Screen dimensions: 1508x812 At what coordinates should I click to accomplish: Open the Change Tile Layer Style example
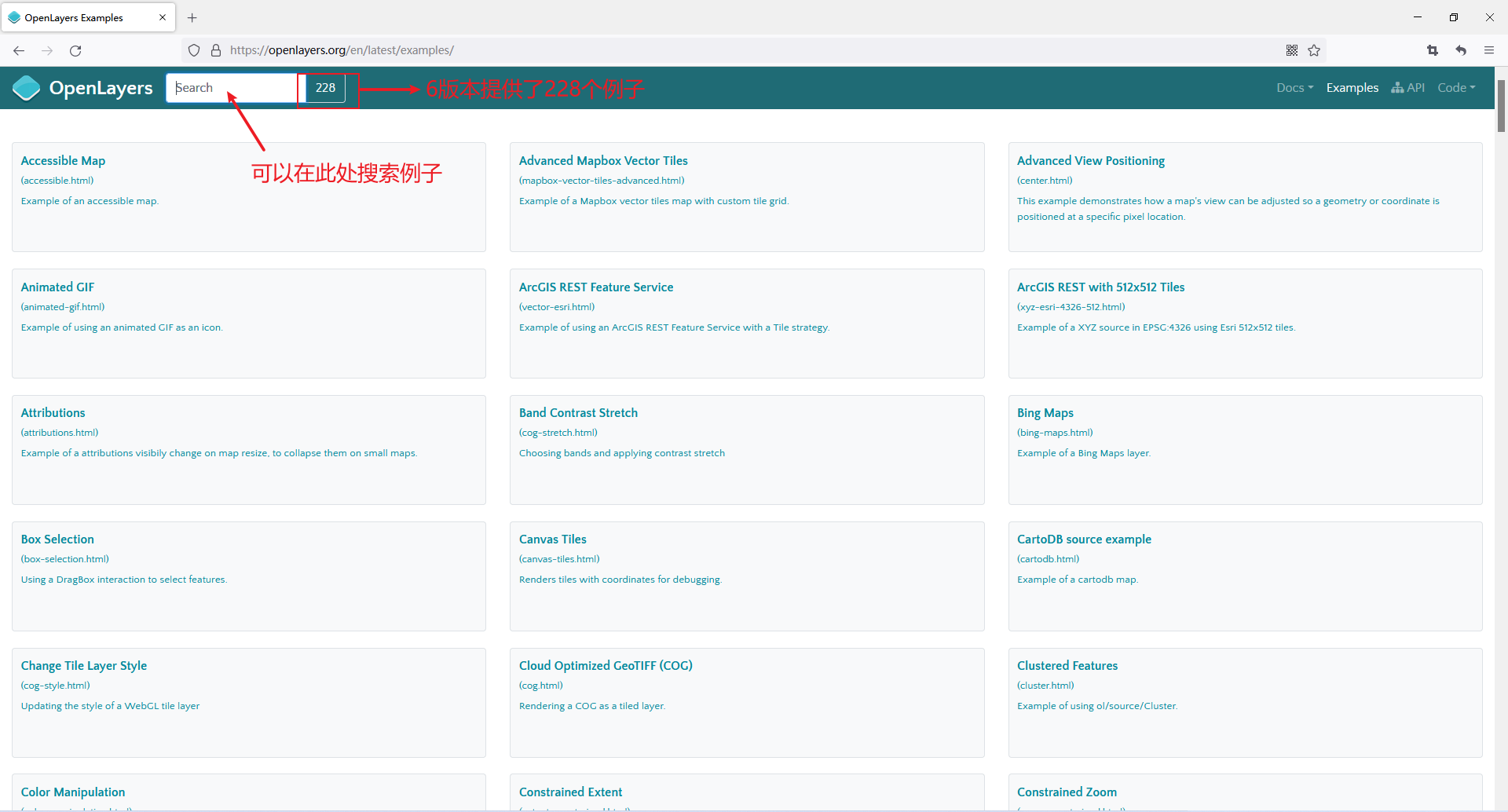[83, 666]
